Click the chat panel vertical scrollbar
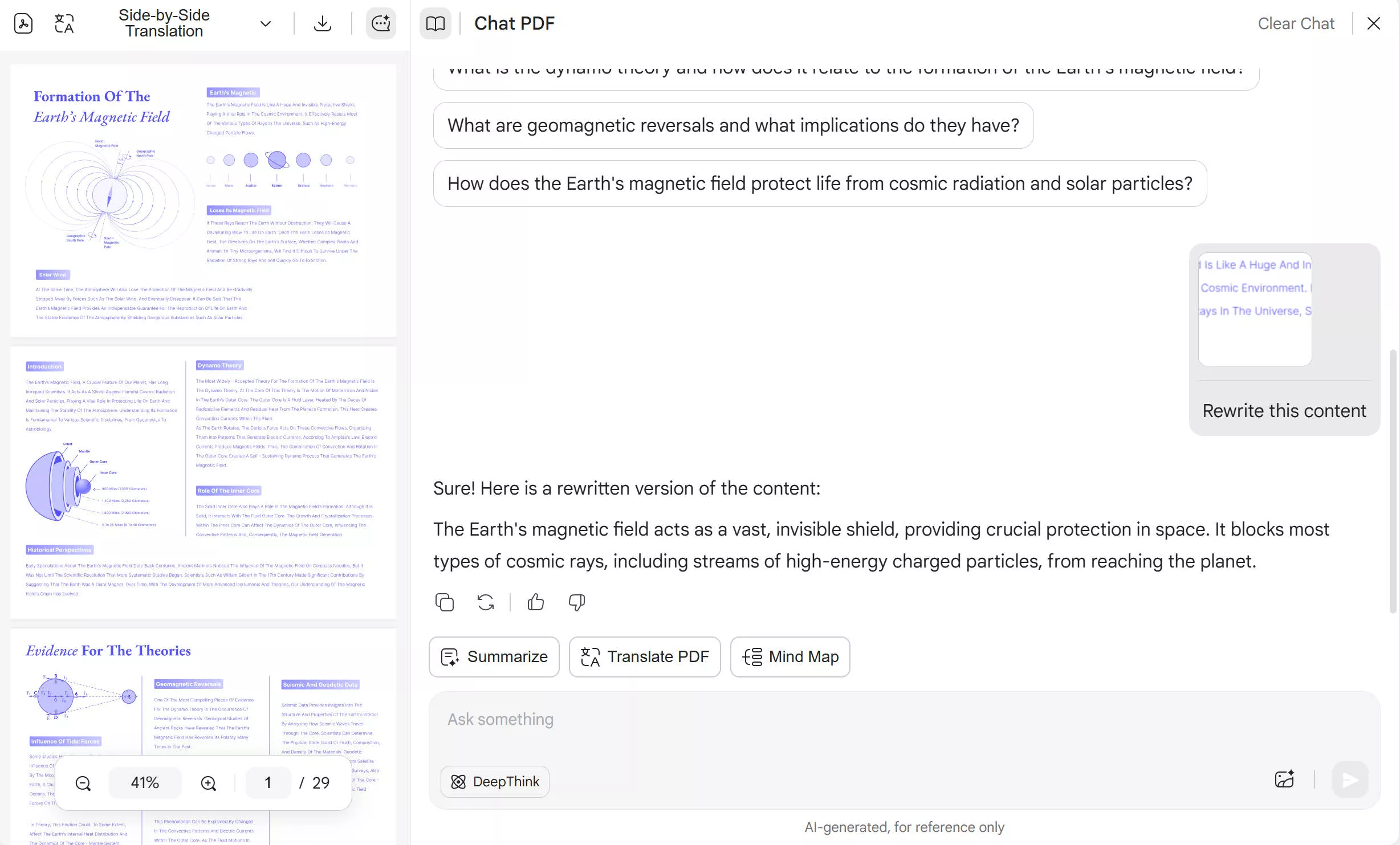Viewport: 1400px width, 845px height. coord(1393,479)
